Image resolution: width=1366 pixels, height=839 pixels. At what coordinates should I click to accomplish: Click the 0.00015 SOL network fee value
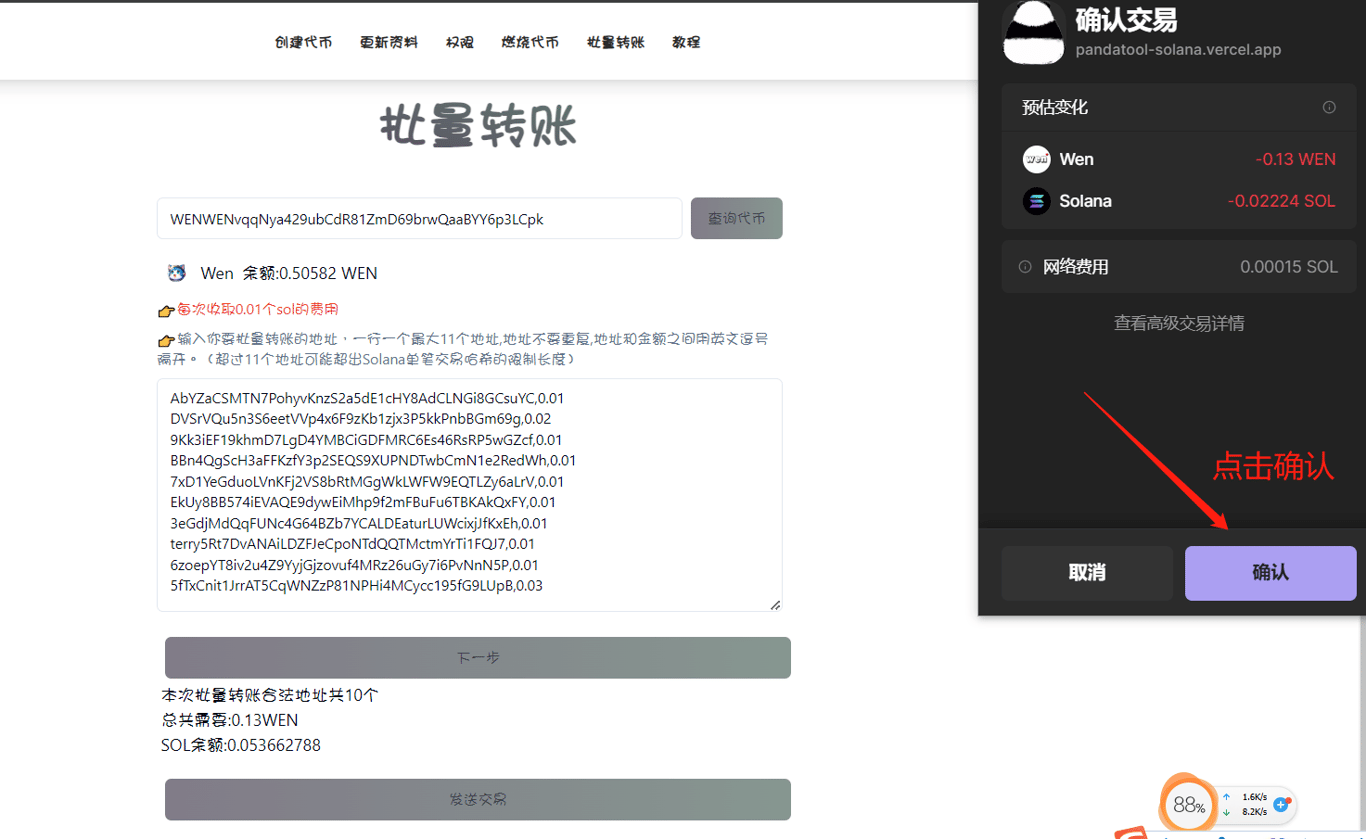coord(1289,267)
